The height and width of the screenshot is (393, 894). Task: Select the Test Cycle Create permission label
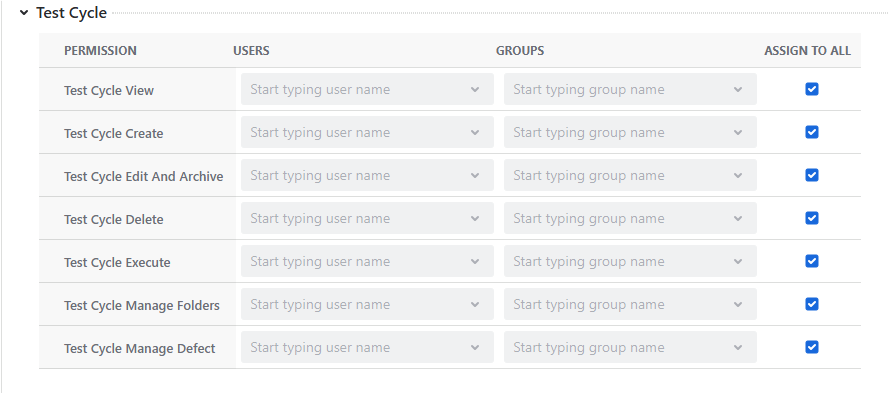coord(113,133)
